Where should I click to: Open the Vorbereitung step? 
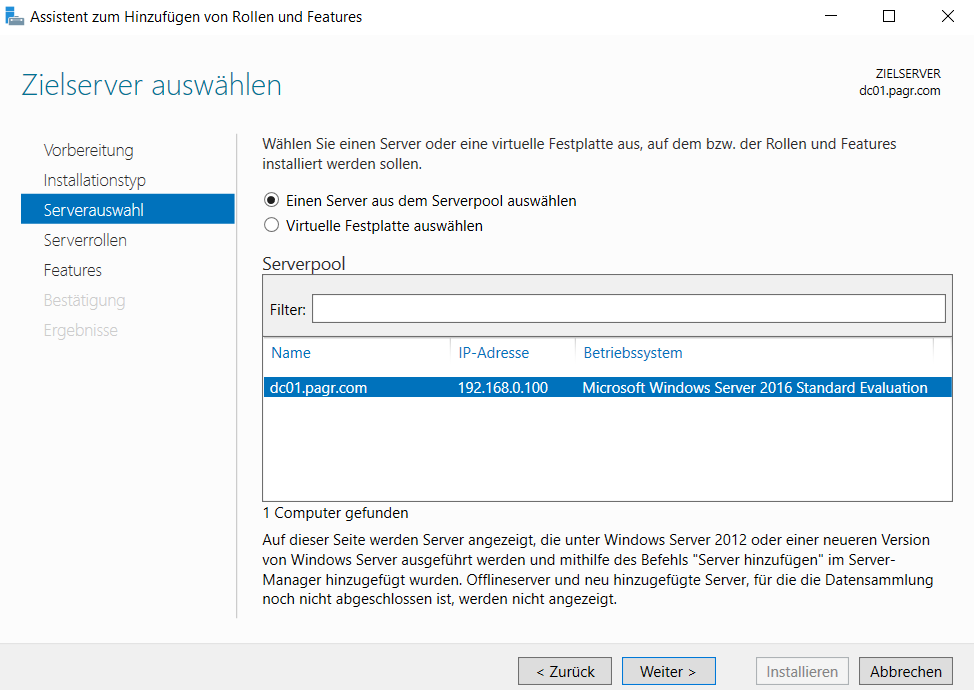click(x=88, y=150)
